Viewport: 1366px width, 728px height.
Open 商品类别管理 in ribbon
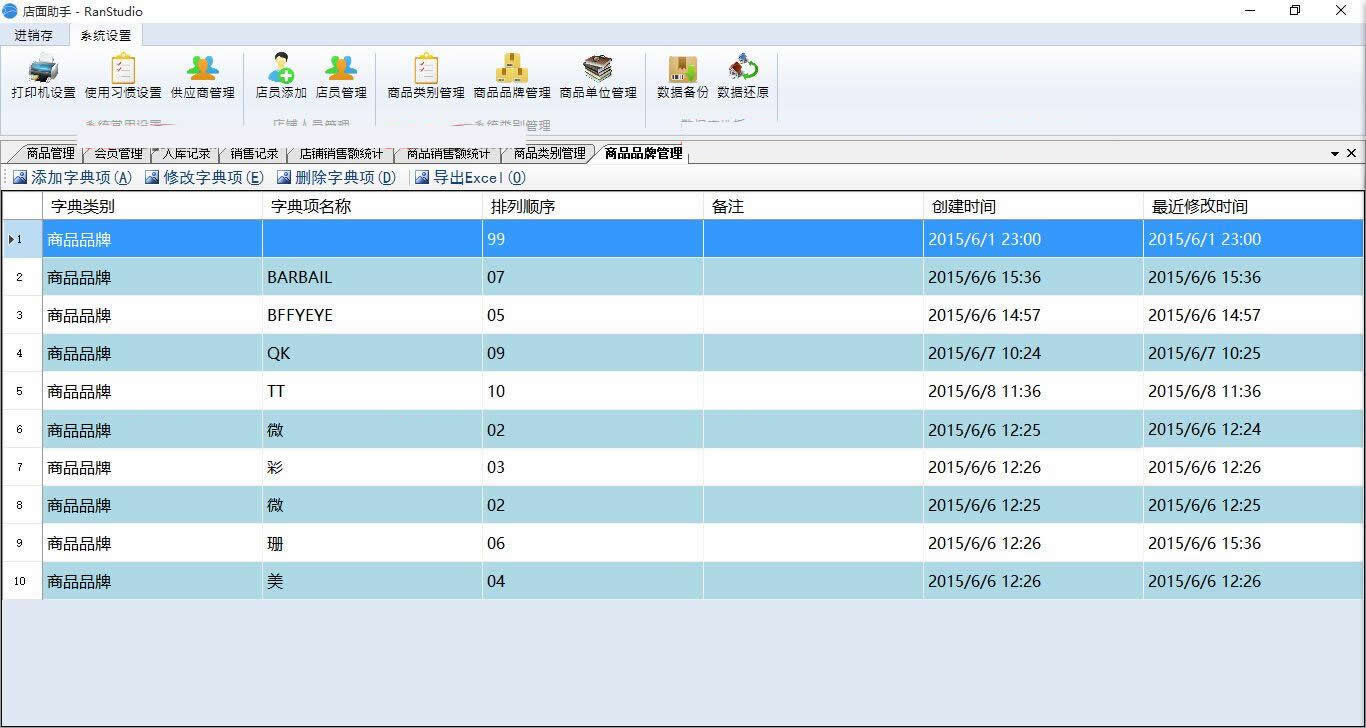[x=426, y=77]
